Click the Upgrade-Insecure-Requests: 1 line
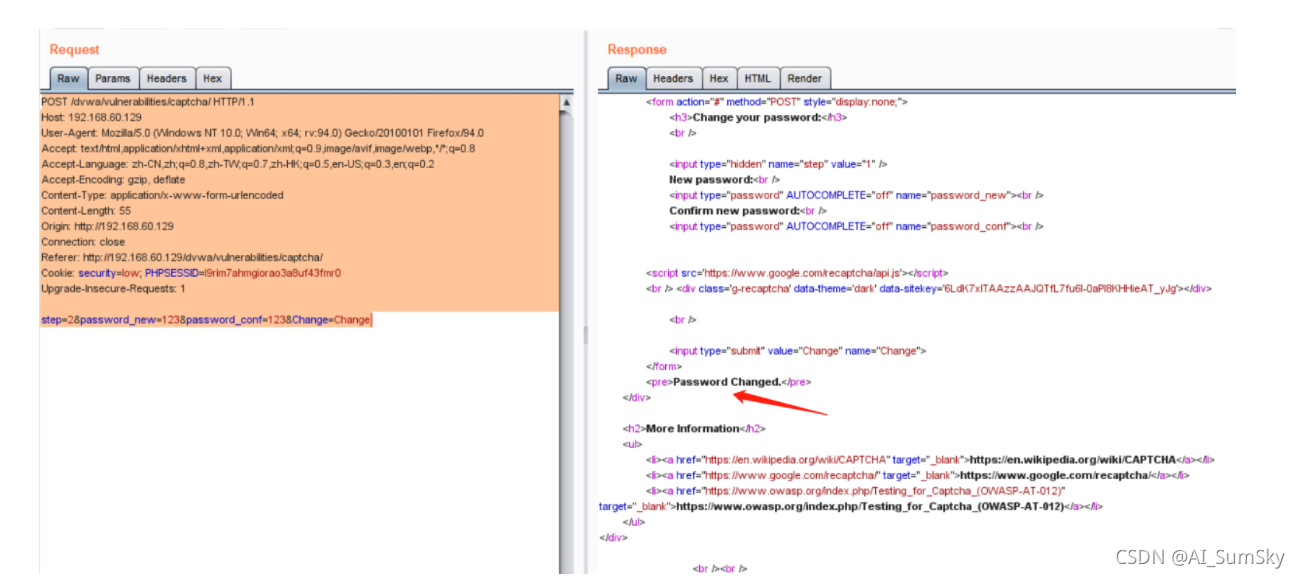 click(113, 288)
